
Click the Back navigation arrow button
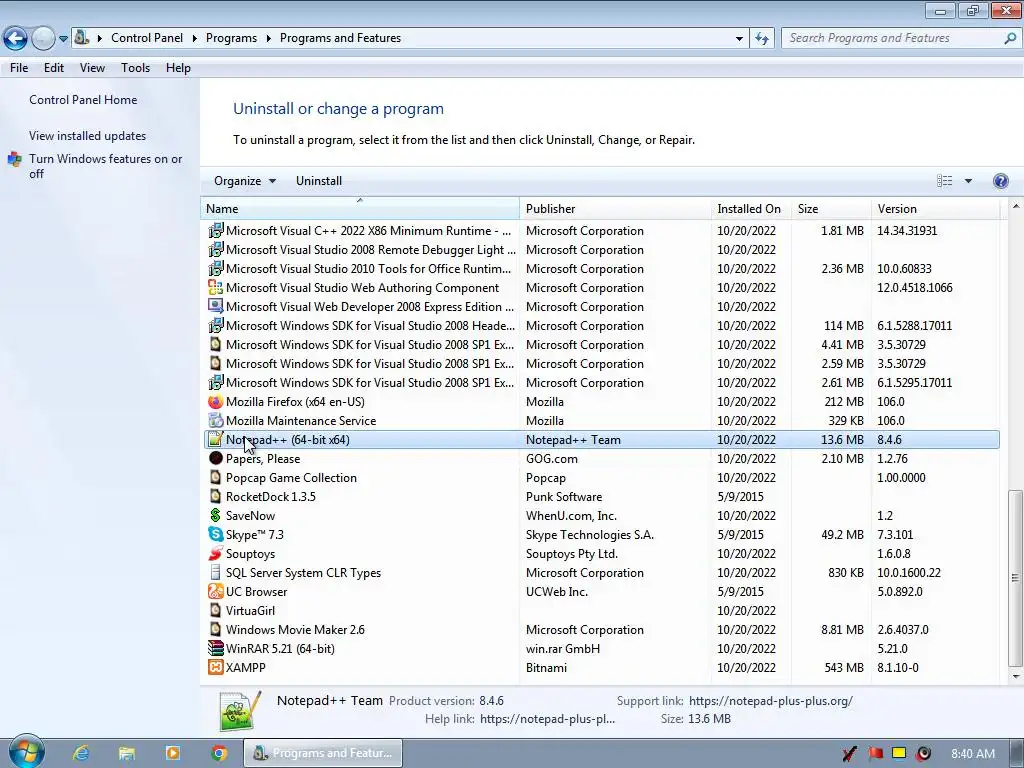tap(15, 38)
